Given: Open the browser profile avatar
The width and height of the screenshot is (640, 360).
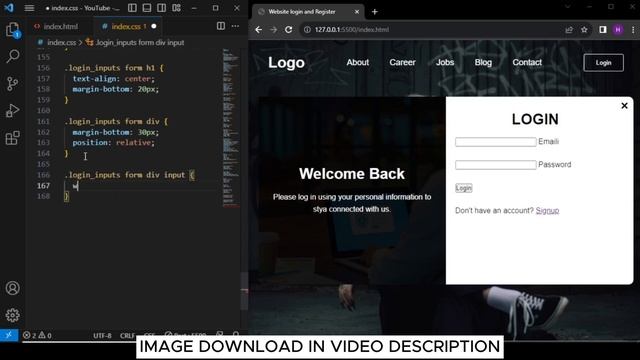Looking at the screenshot, I should (x=618, y=30).
